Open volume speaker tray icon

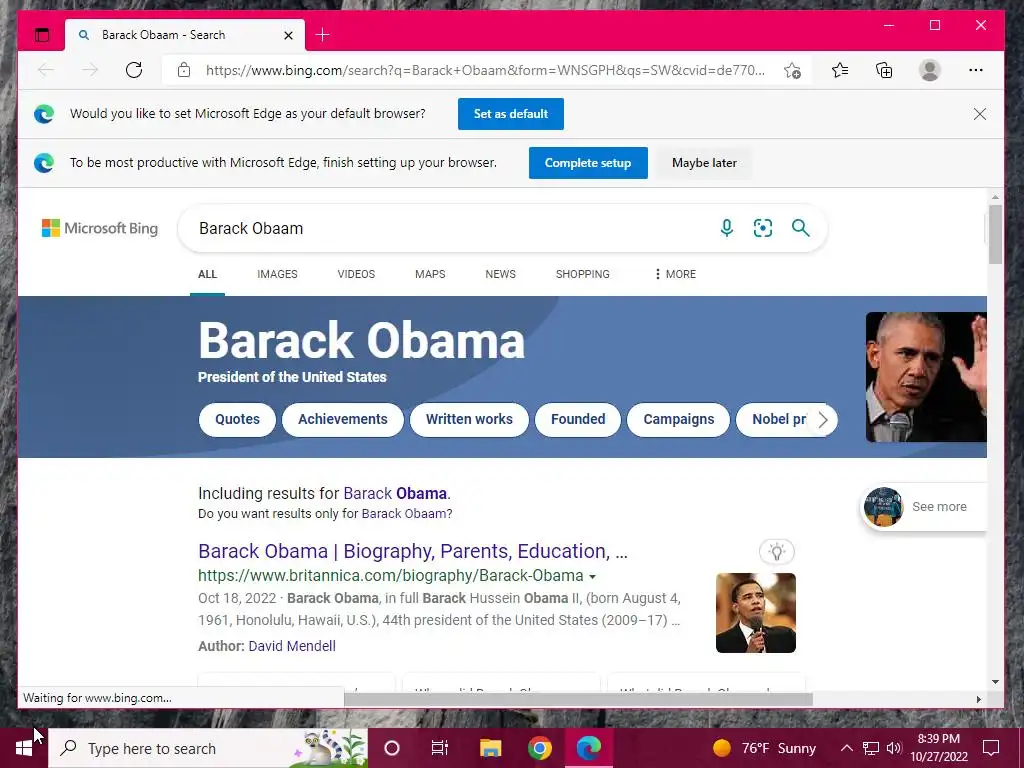(894, 748)
